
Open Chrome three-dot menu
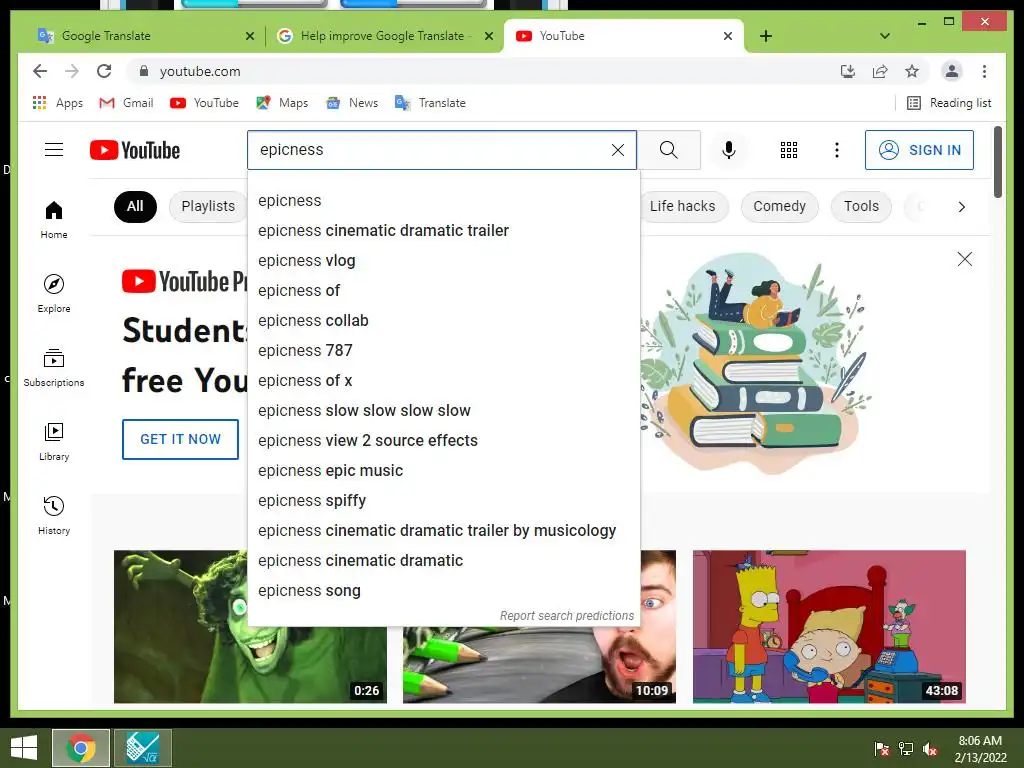pyautogui.click(x=984, y=71)
